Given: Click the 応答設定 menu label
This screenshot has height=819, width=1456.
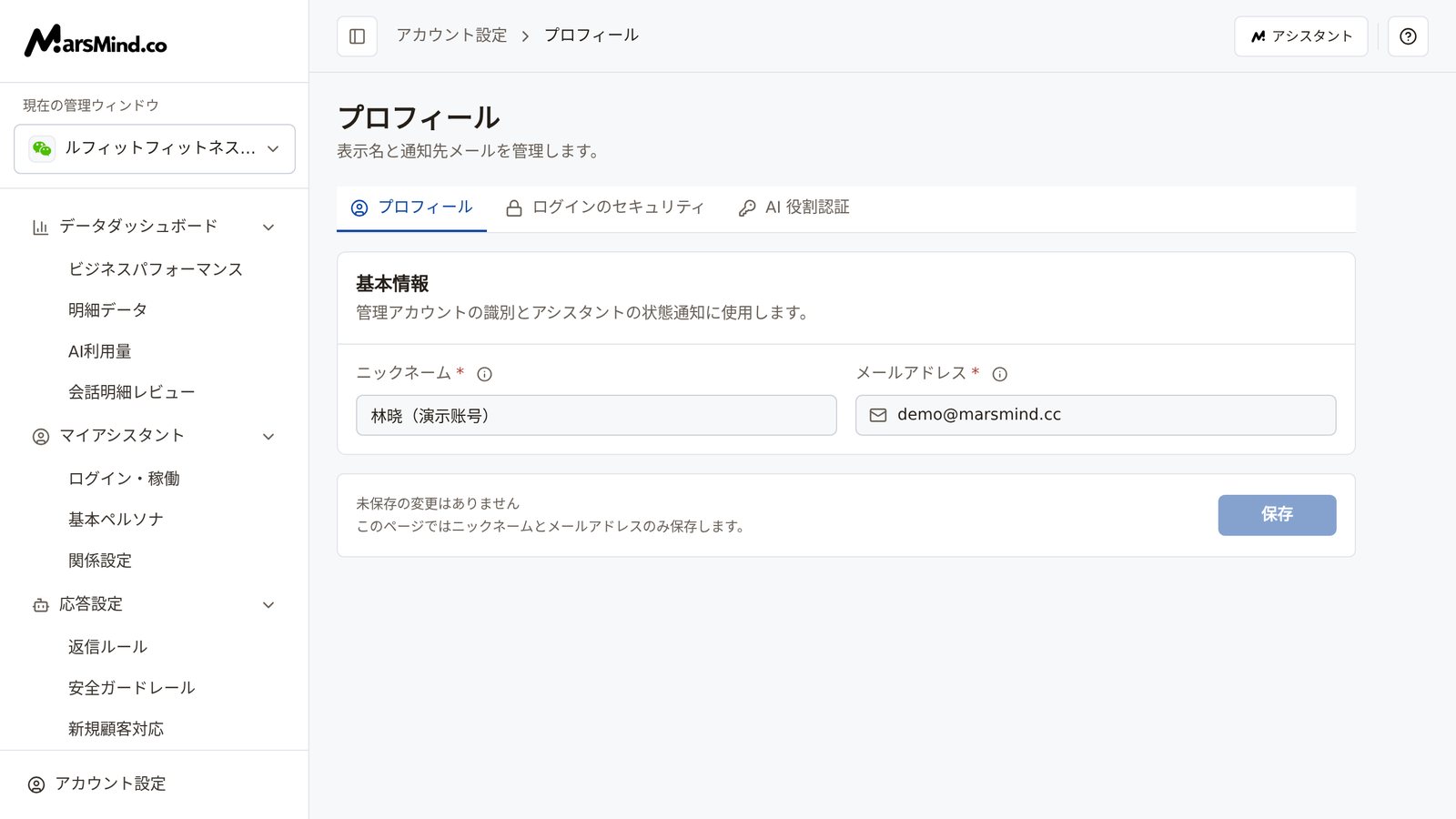Looking at the screenshot, I should (91, 604).
